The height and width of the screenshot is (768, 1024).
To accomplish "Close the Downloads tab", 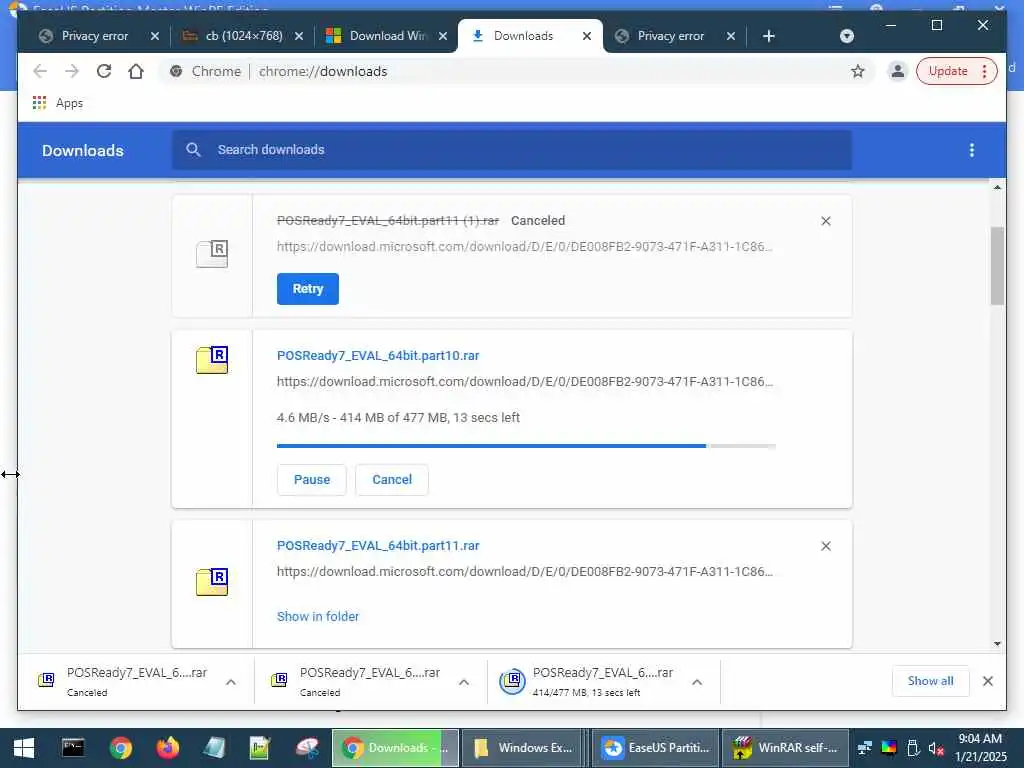I will coord(586,36).
